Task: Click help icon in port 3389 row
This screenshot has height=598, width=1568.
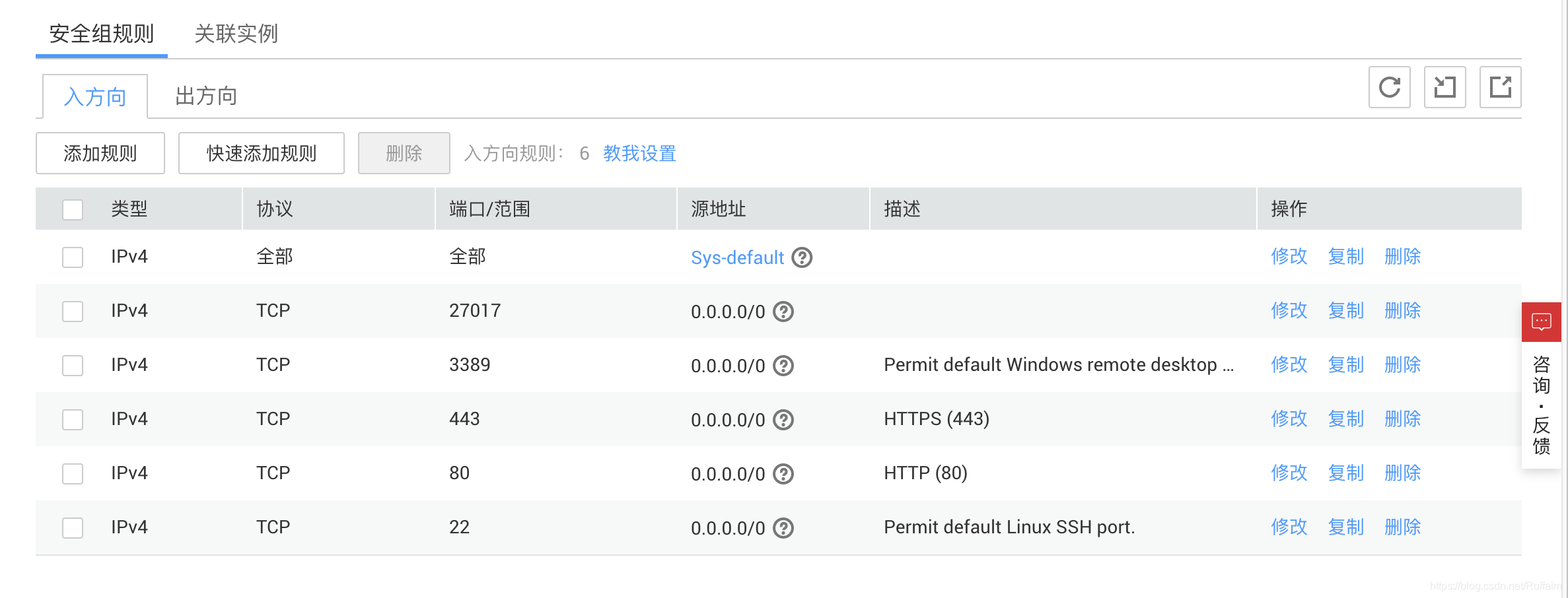Action: 783,366
